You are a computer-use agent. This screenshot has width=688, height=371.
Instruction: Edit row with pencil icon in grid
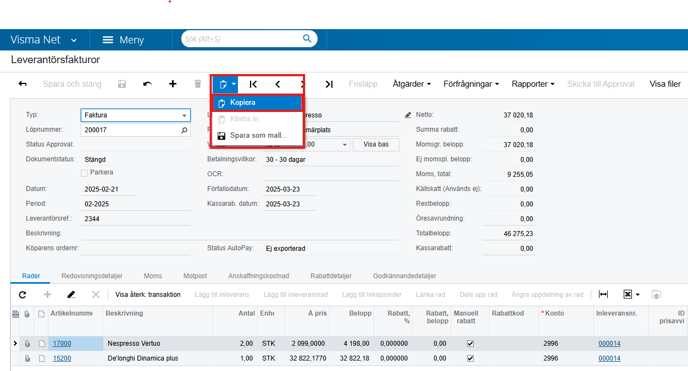click(71, 295)
